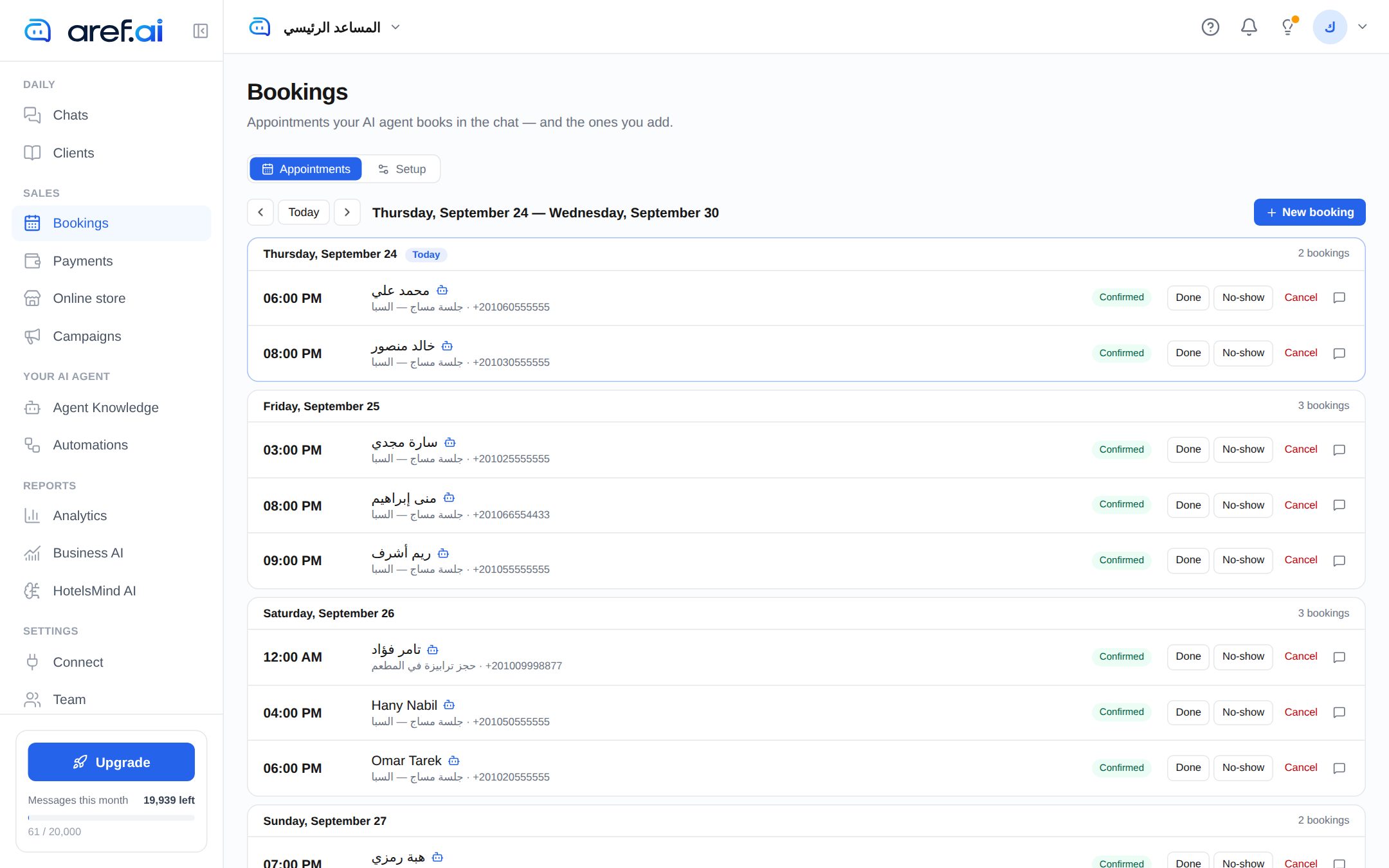1389x868 pixels.
Task: Jump to Today button
Action: (x=304, y=212)
